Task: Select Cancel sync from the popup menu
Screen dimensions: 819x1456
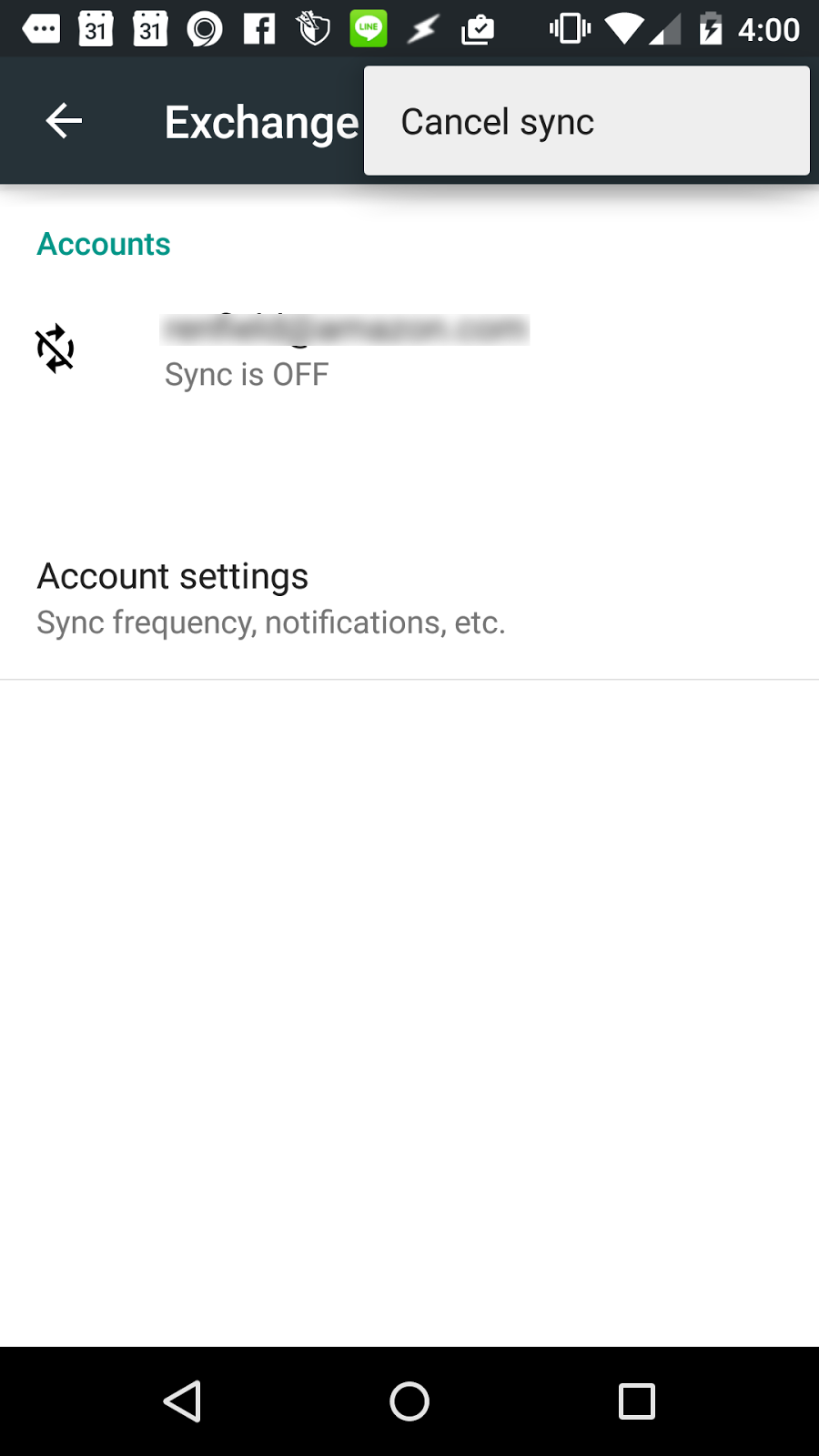Action: point(497,122)
